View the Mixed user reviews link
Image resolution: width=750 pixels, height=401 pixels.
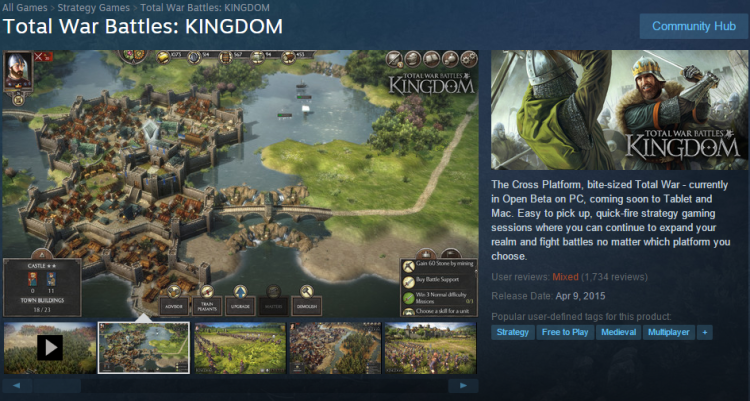coord(565,277)
